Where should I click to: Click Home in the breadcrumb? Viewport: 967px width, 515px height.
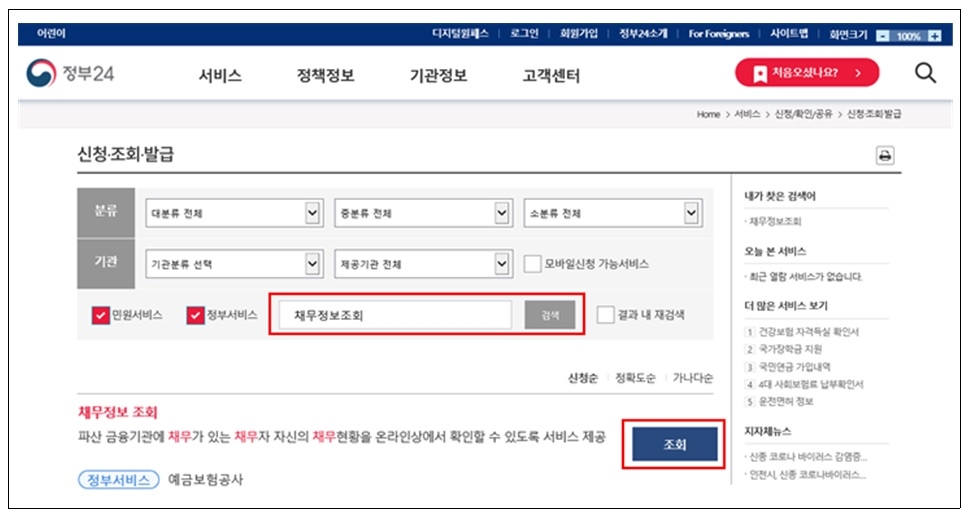[x=709, y=114]
